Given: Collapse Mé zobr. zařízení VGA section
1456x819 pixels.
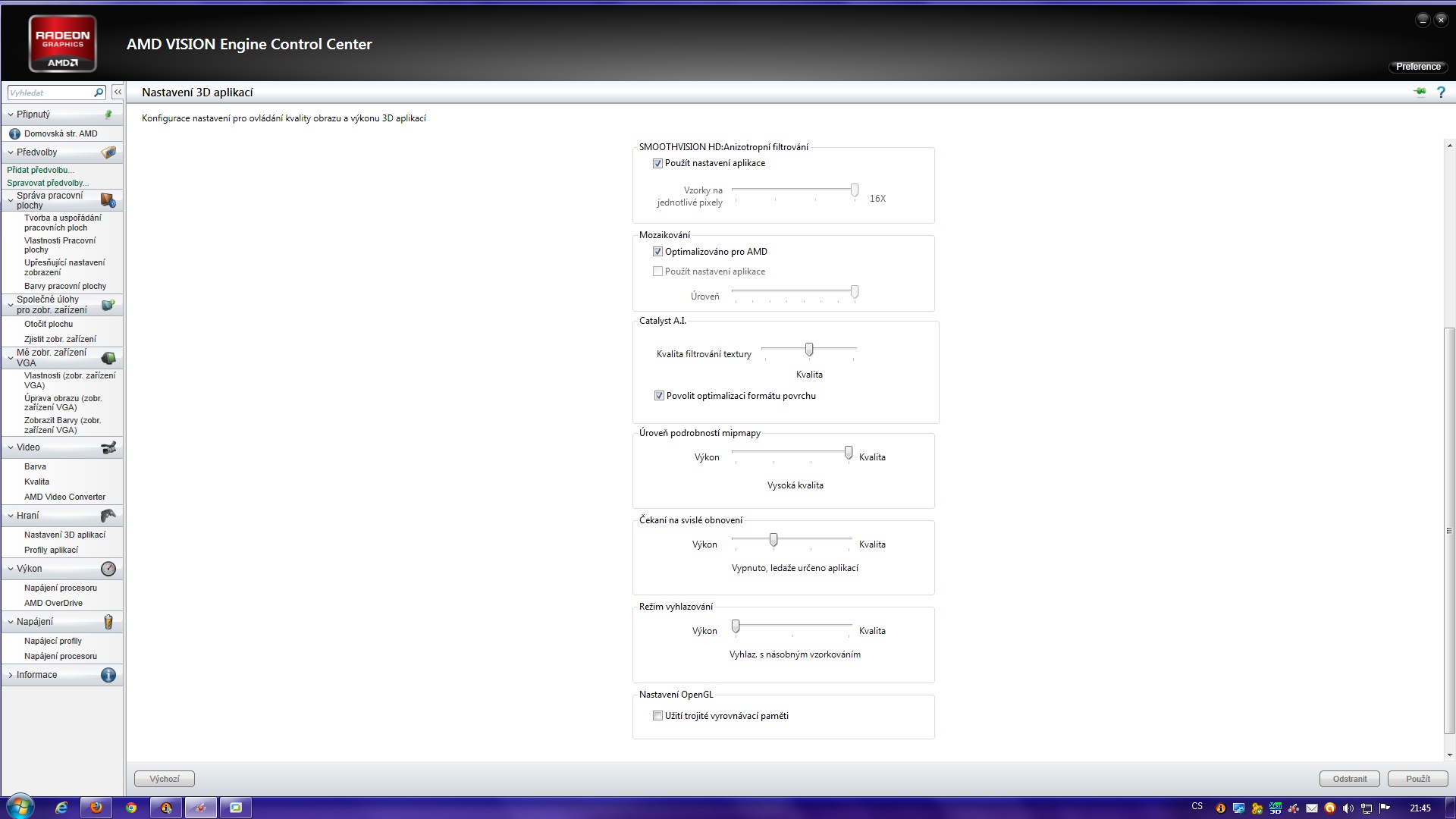Looking at the screenshot, I should click(11, 358).
